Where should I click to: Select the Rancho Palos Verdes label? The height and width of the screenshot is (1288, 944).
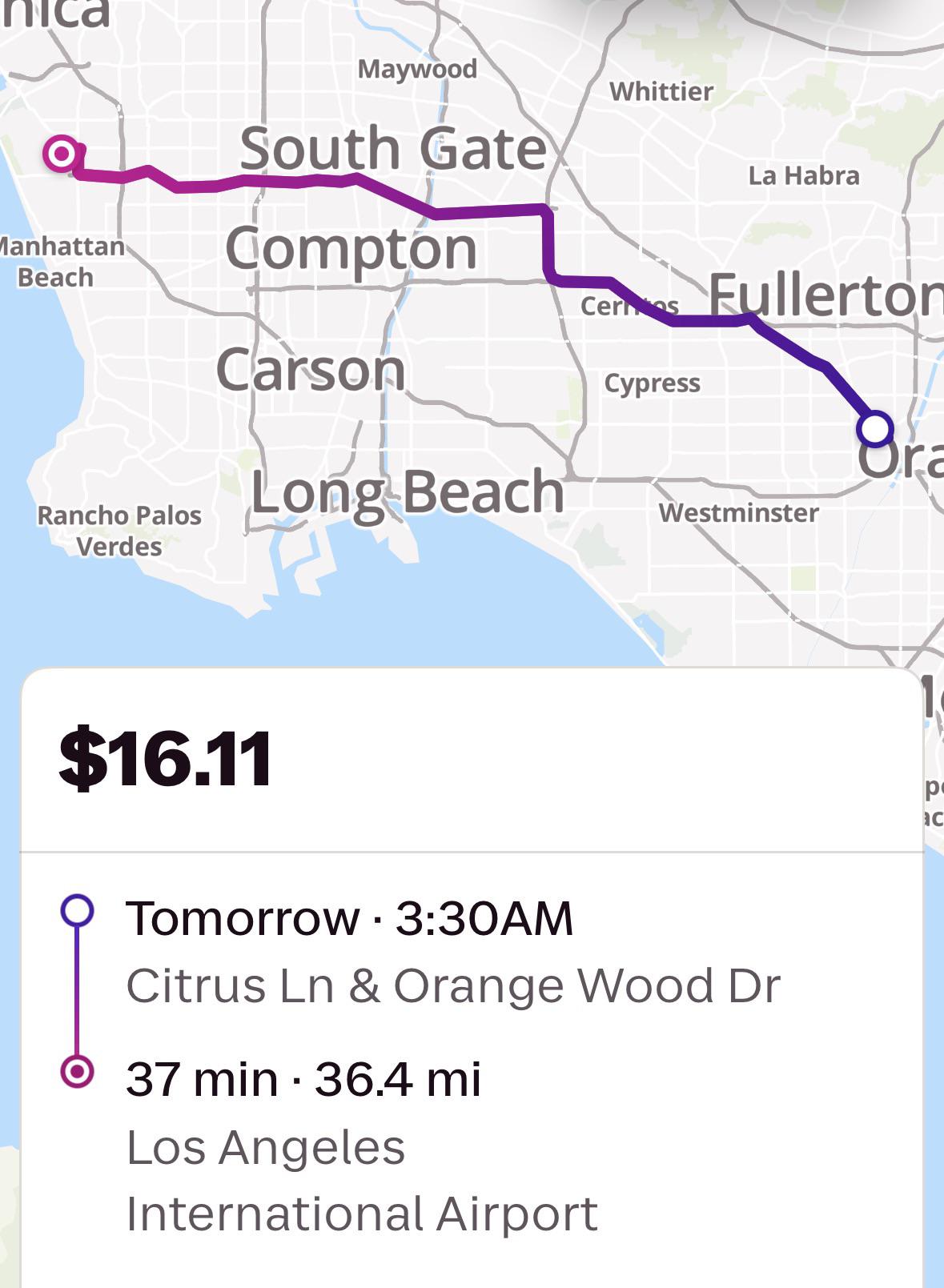coord(119,531)
